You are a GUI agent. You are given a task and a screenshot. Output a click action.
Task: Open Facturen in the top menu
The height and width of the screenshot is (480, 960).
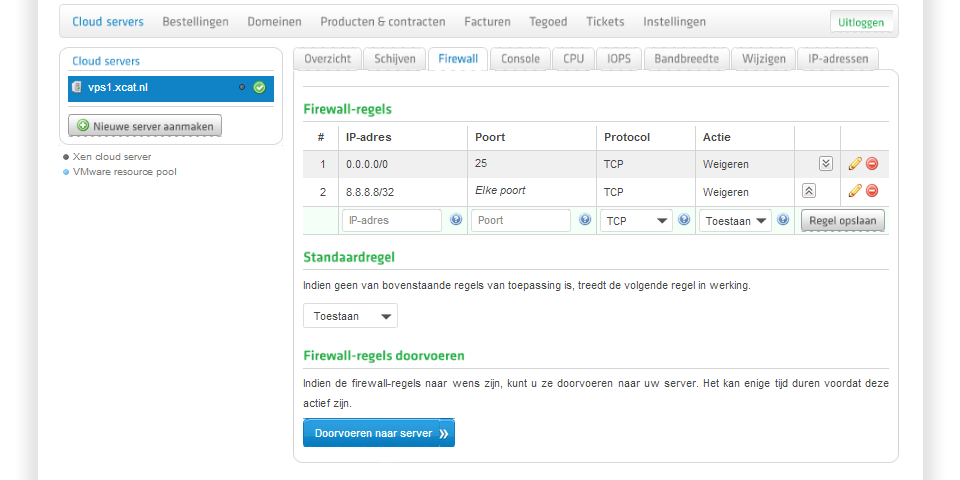click(x=487, y=21)
